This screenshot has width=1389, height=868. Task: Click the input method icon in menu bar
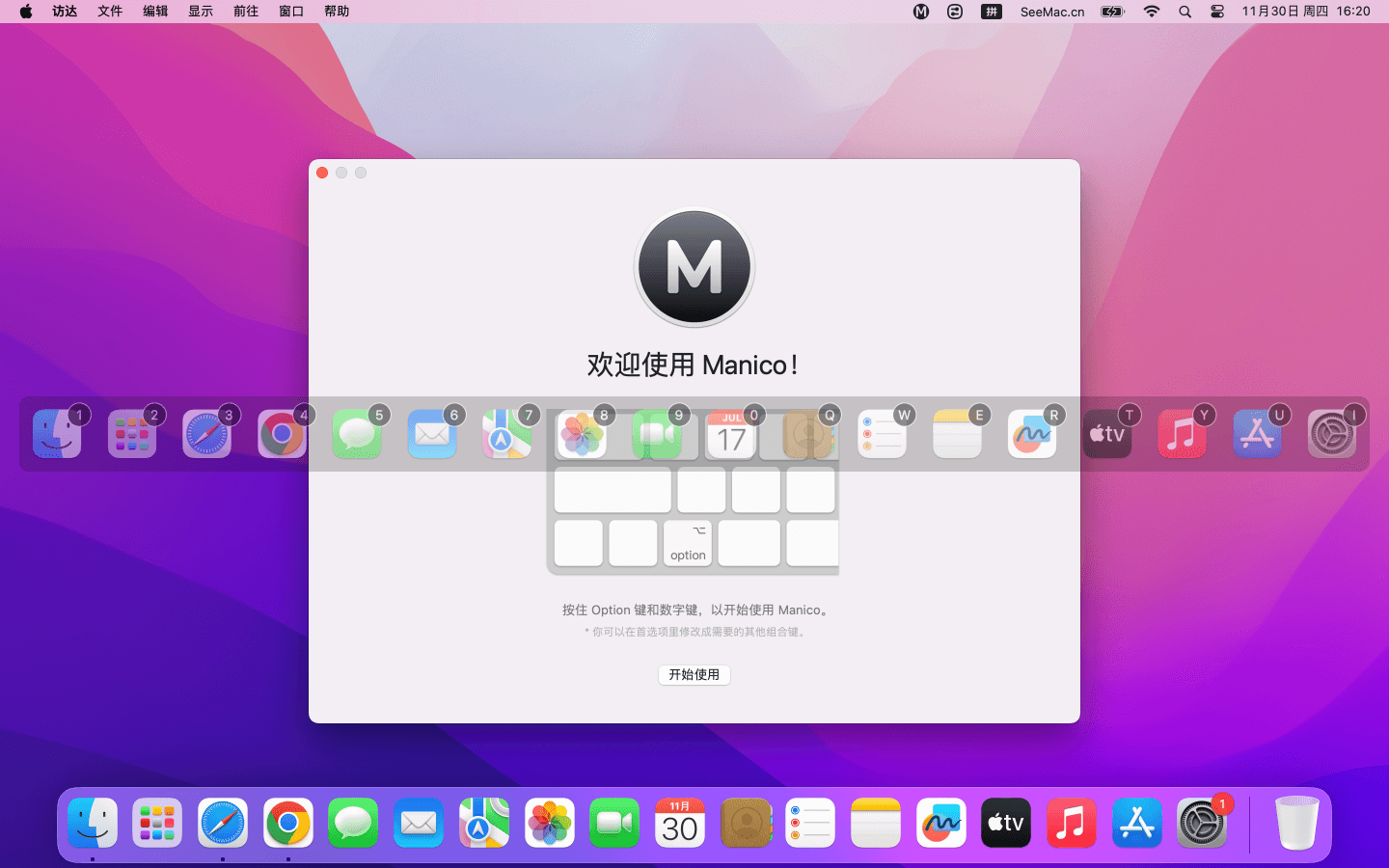click(x=992, y=12)
